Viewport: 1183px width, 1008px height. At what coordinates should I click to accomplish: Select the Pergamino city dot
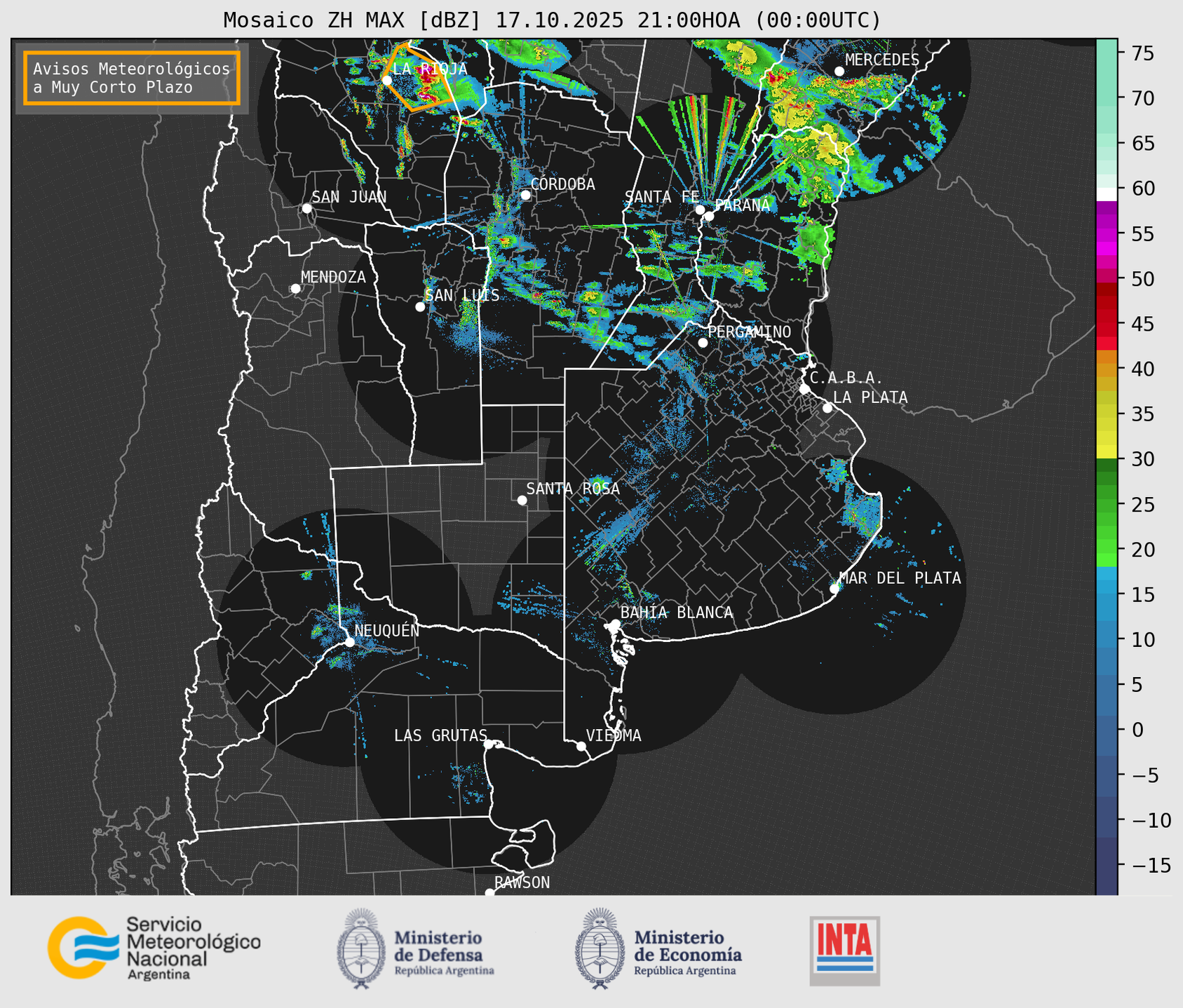(703, 343)
